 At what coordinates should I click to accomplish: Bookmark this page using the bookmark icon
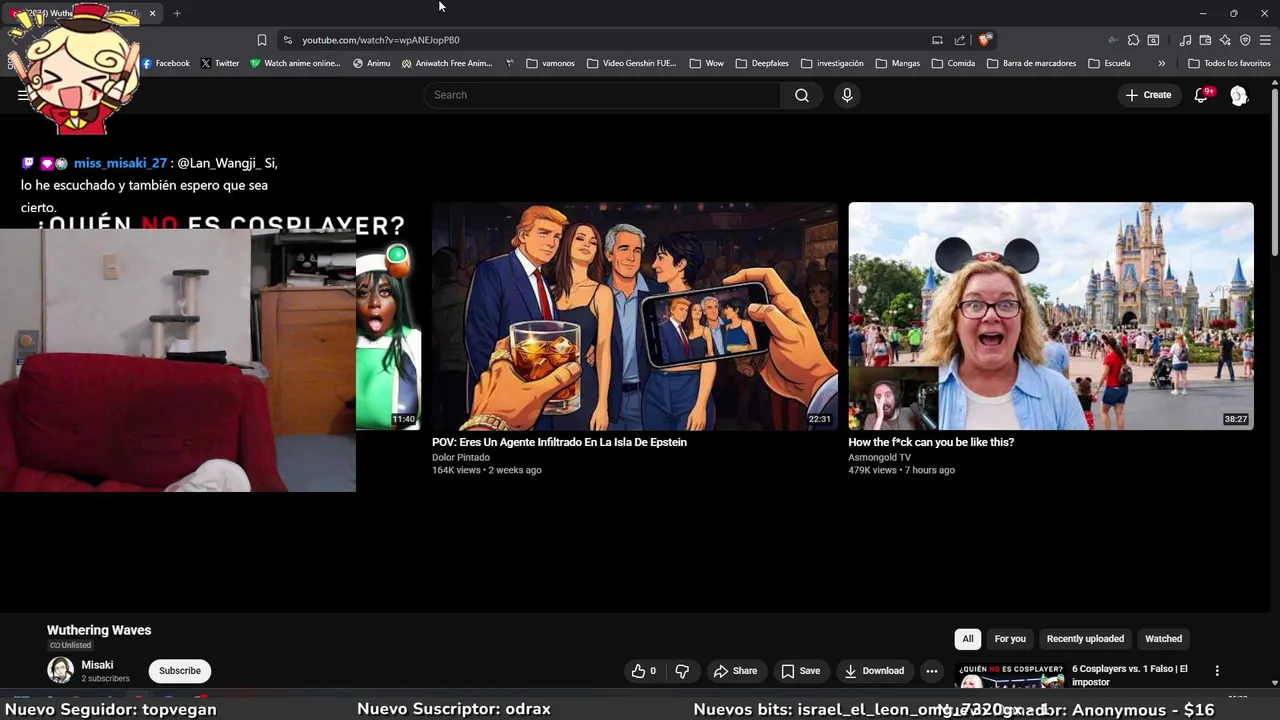(x=262, y=40)
